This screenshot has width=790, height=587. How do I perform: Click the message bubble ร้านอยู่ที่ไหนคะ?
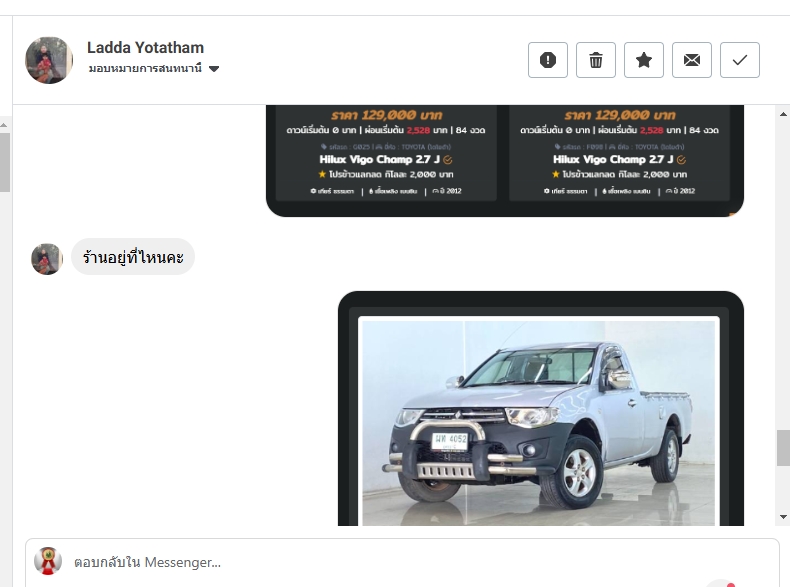133,257
